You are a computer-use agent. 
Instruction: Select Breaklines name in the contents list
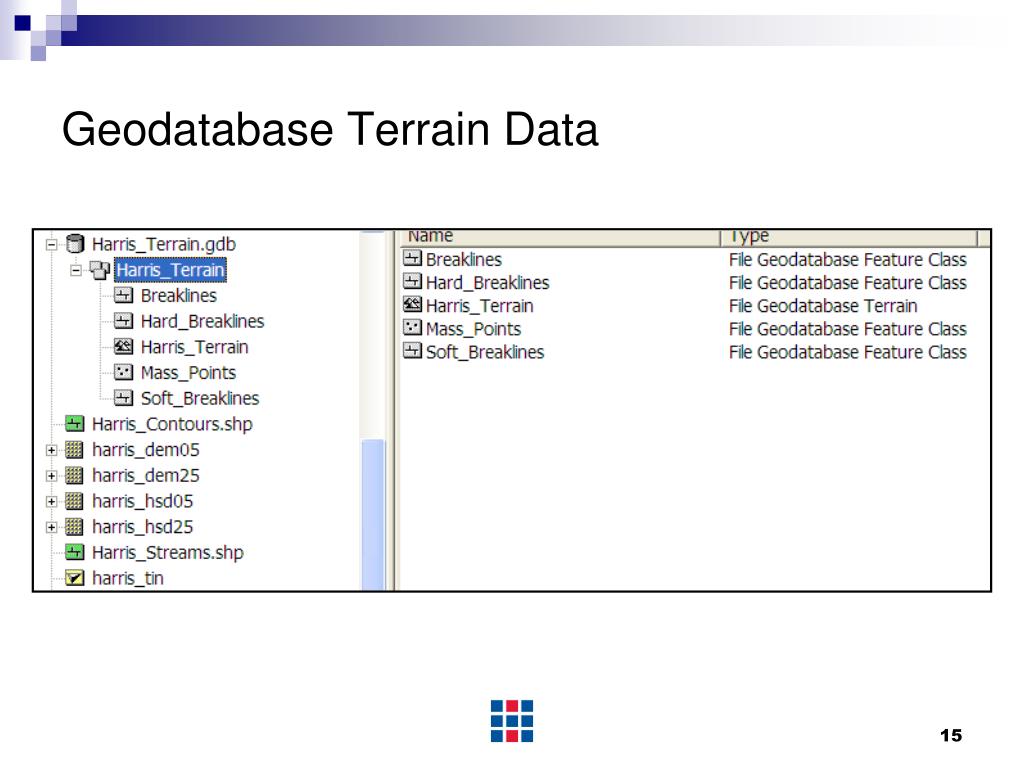pyautogui.click(x=464, y=259)
